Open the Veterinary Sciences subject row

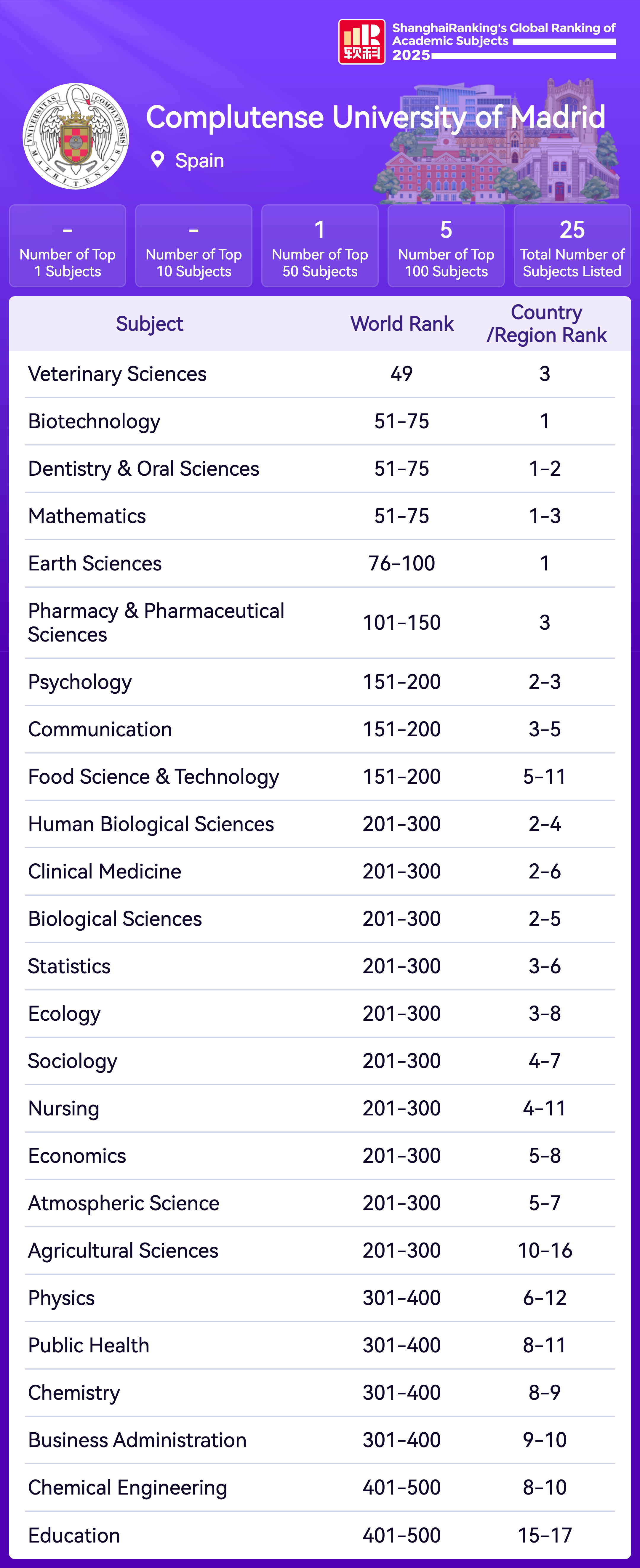118,374
